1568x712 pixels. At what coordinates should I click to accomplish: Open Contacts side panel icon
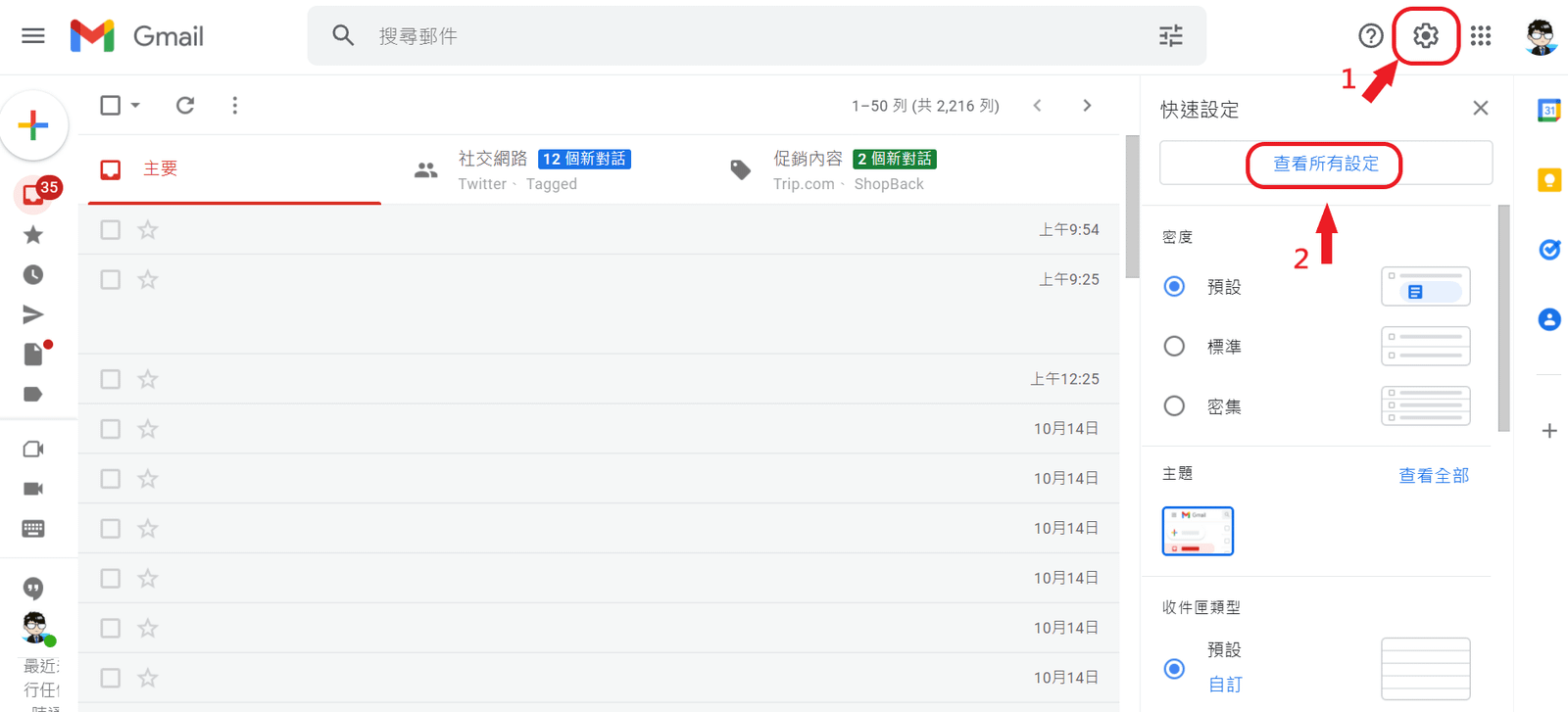point(1549,319)
